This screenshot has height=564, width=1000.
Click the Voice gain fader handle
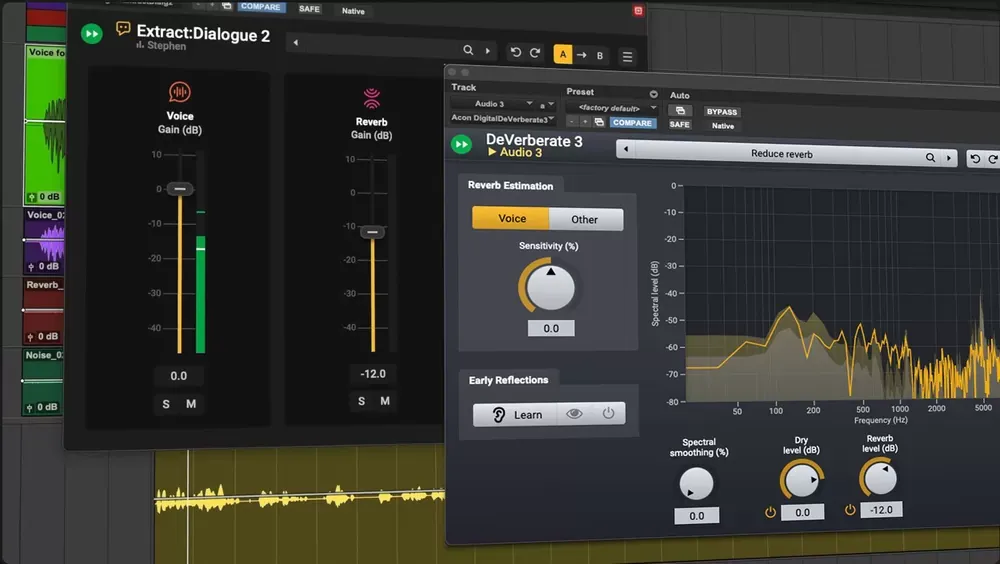(x=180, y=189)
